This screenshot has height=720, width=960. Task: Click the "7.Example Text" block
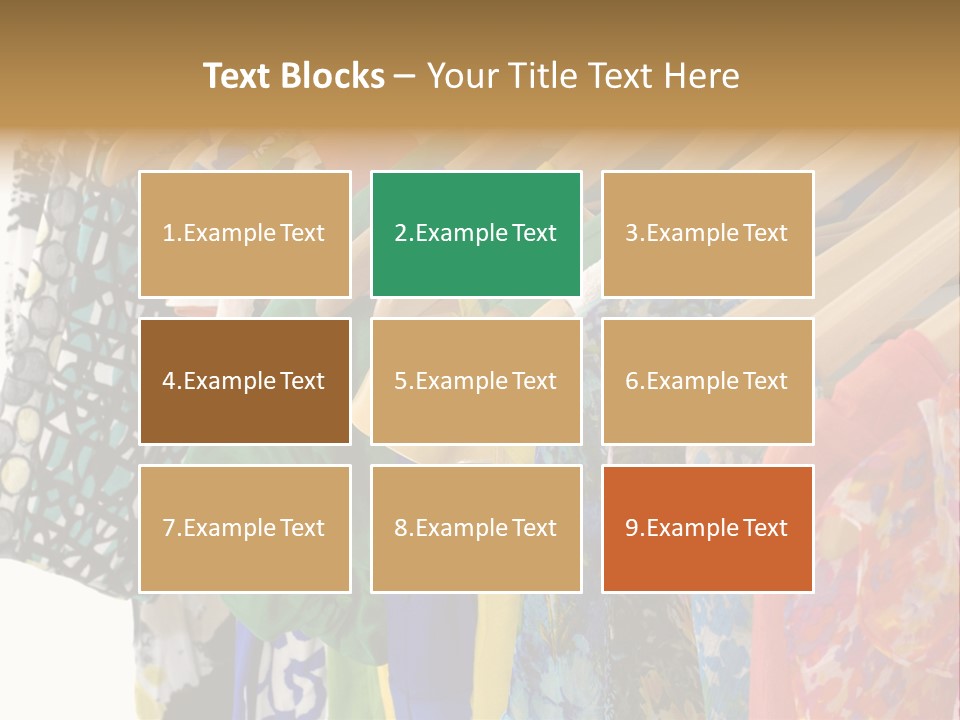pos(245,529)
